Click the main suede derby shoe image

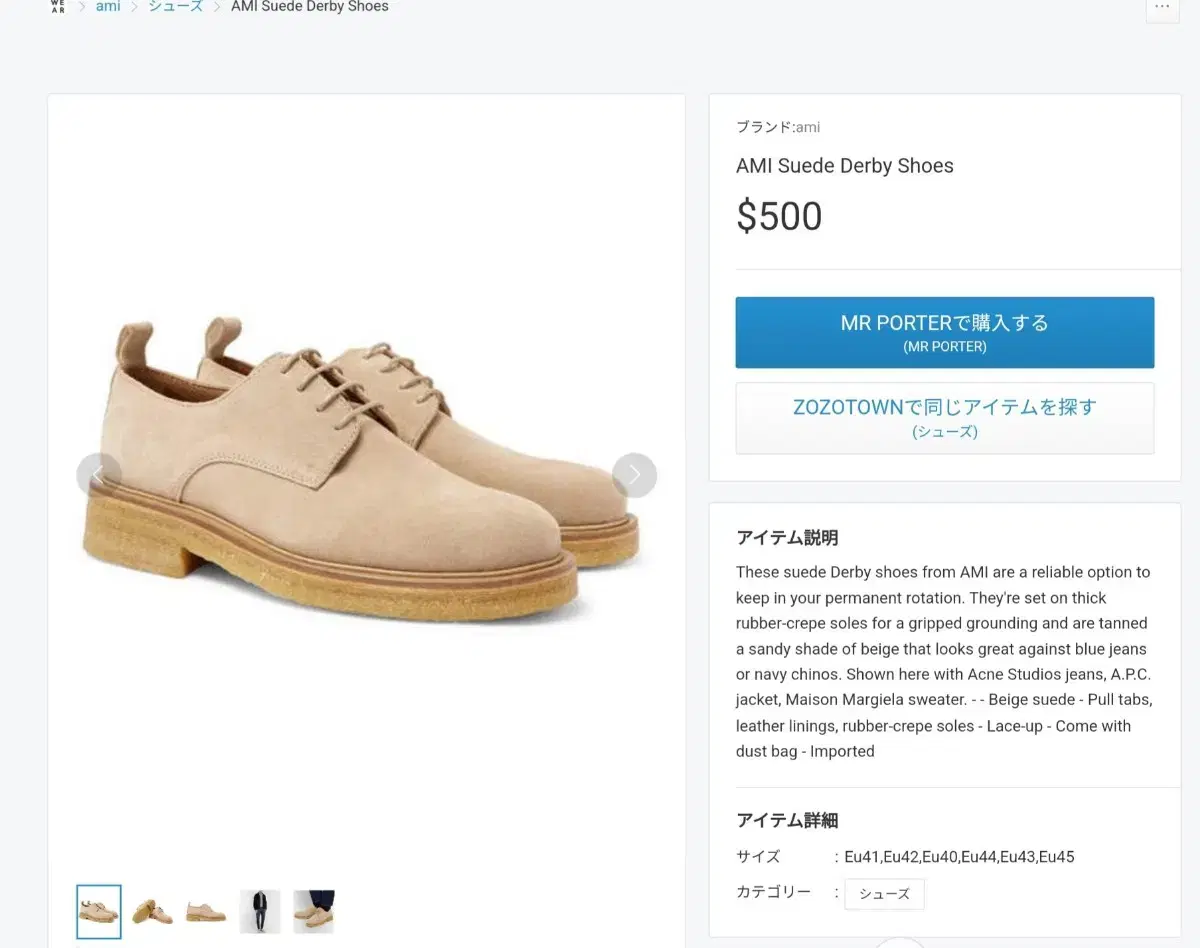(x=360, y=470)
